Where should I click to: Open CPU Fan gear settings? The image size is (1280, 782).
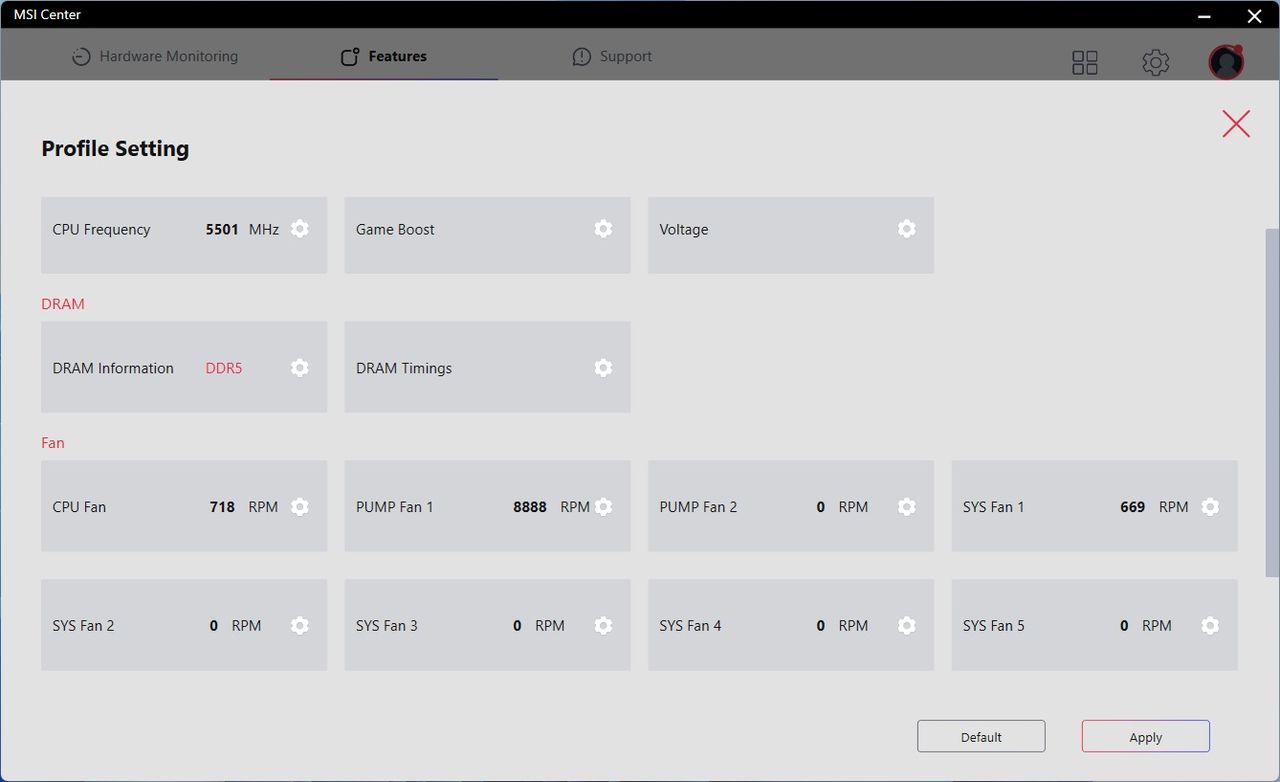(300, 507)
